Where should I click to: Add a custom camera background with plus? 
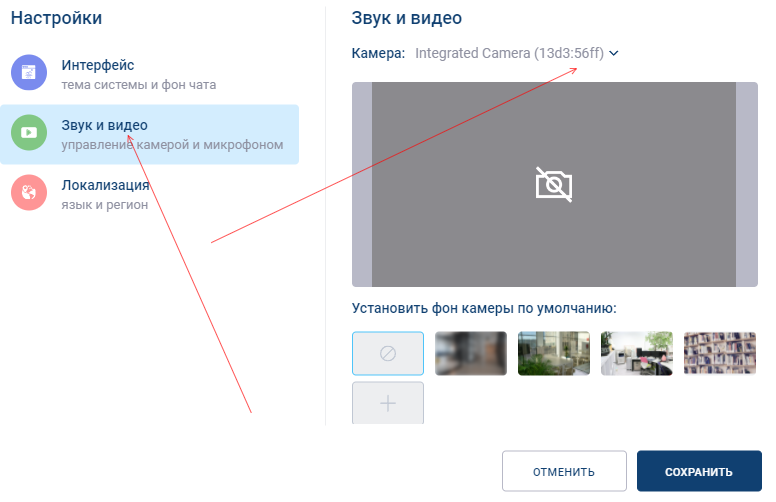(388, 403)
